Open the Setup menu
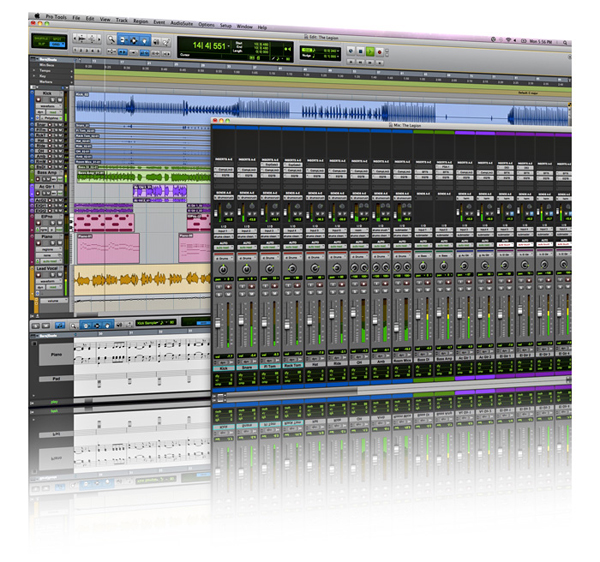Screen dimensions: 600x562 [226, 25]
